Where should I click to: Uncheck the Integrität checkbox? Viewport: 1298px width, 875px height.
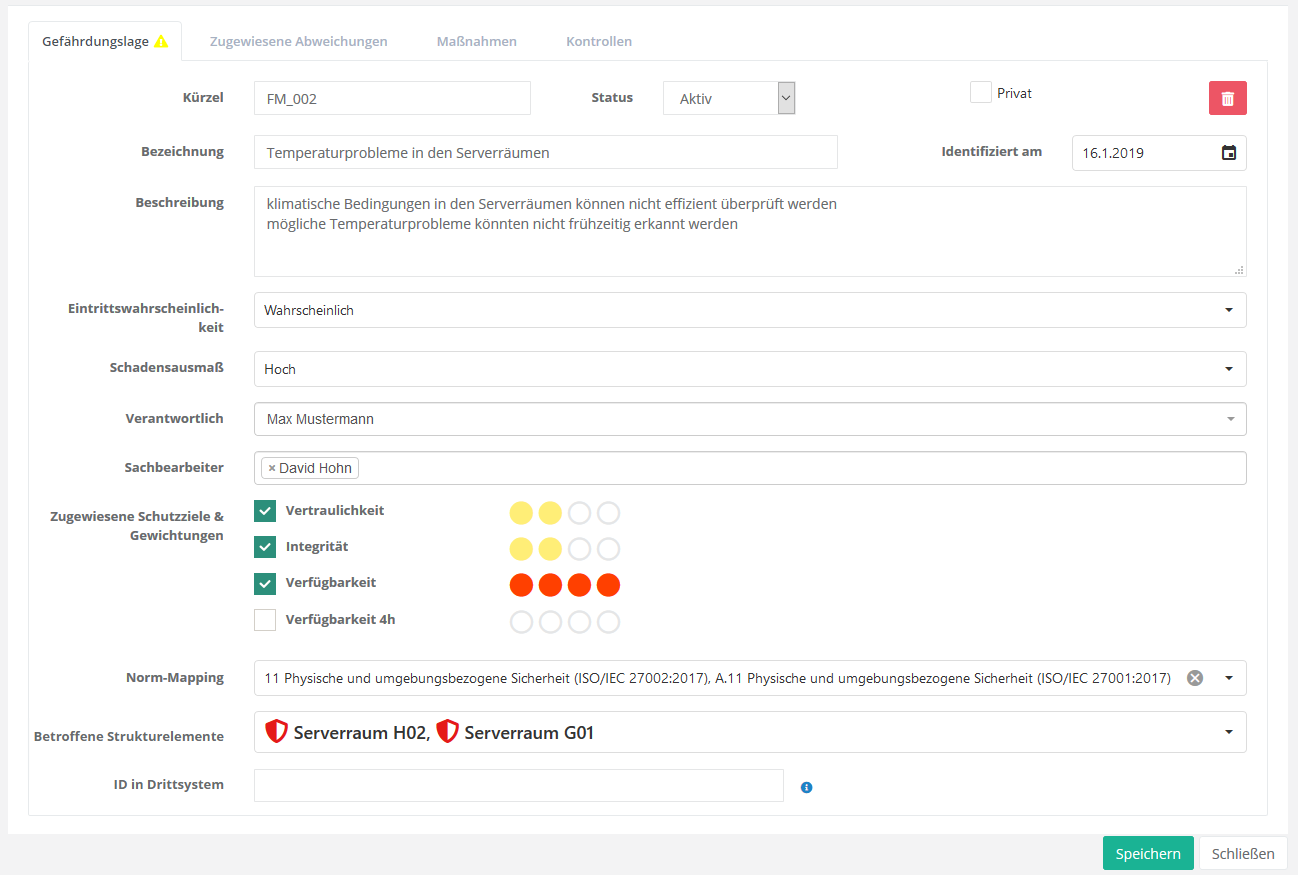coord(265,548)
